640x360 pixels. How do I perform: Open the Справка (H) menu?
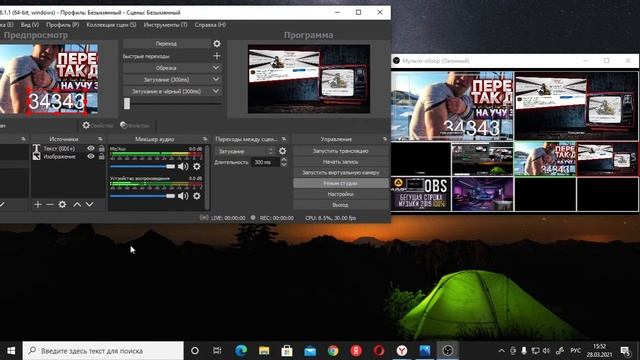click(x=210, y=24)
